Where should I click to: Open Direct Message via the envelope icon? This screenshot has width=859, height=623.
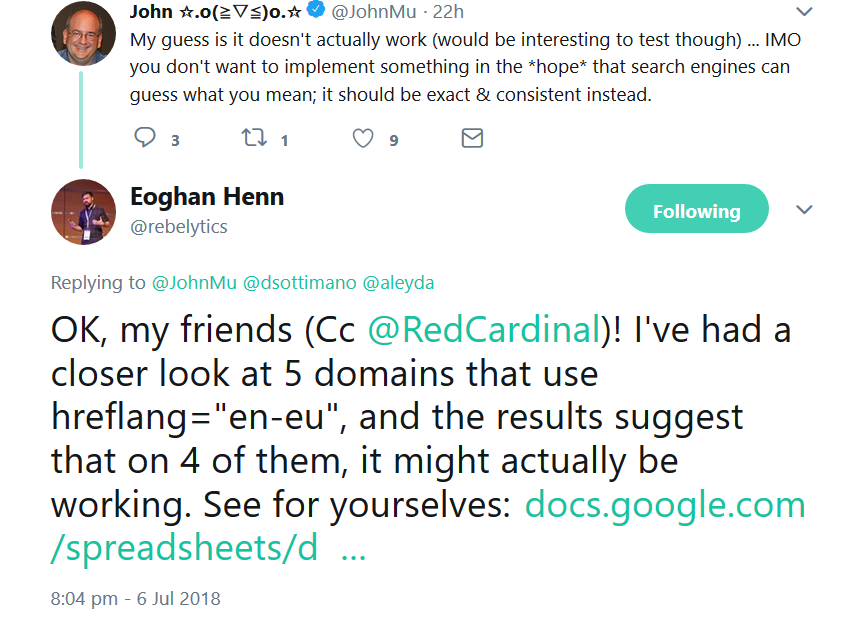tap(471, 138)
